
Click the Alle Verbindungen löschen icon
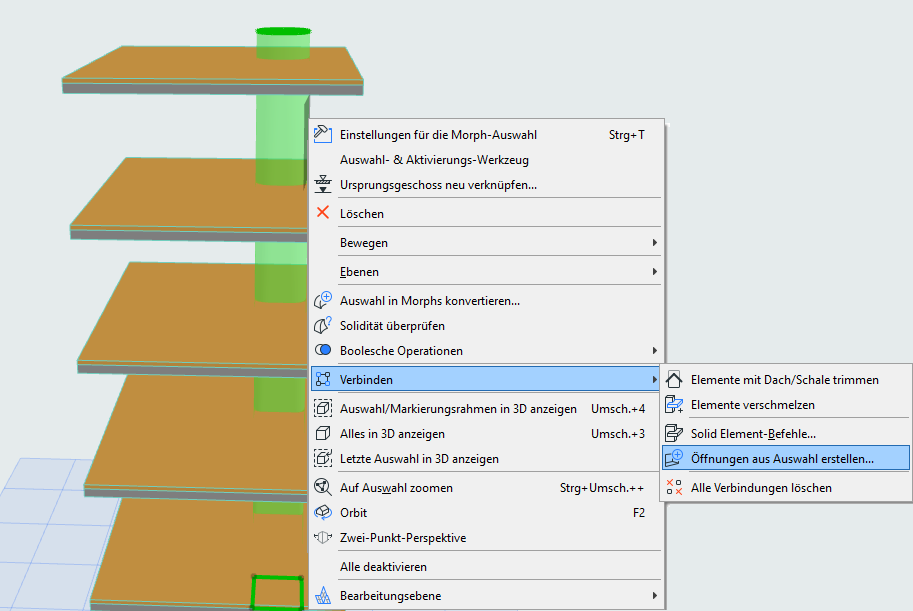tap(674, 487)
